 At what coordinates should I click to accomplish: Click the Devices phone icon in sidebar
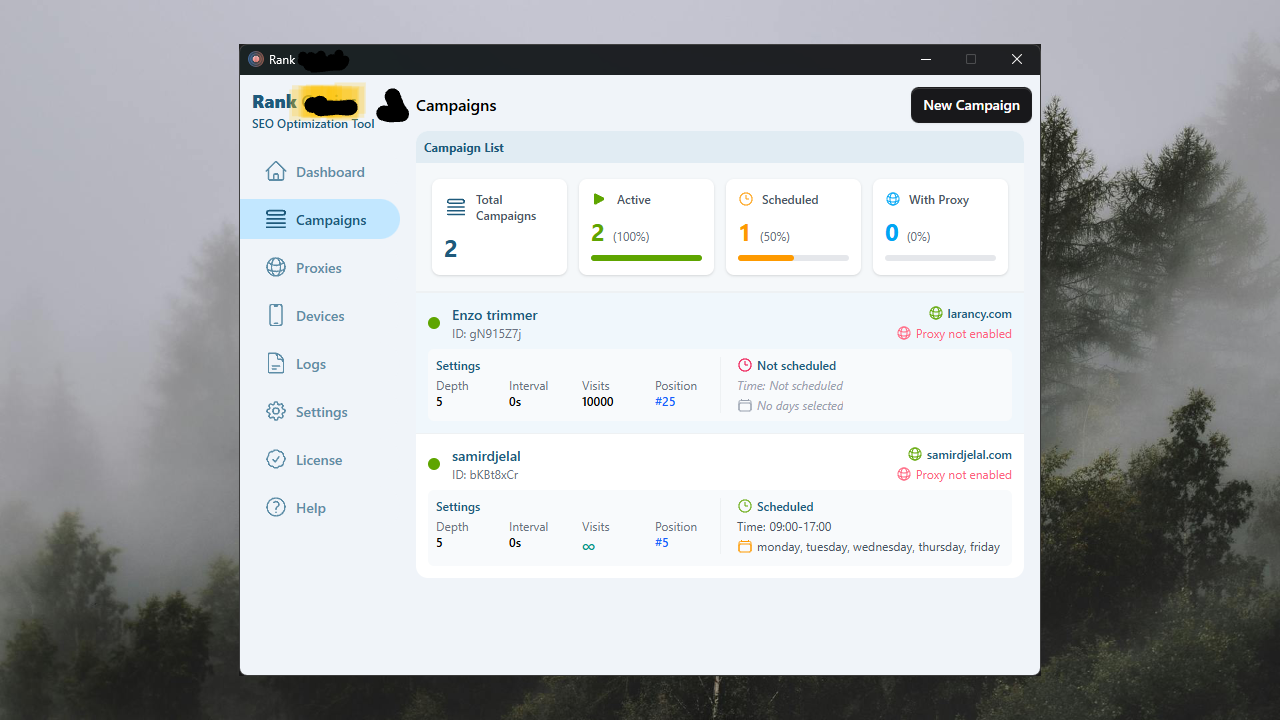coord(276,316)
